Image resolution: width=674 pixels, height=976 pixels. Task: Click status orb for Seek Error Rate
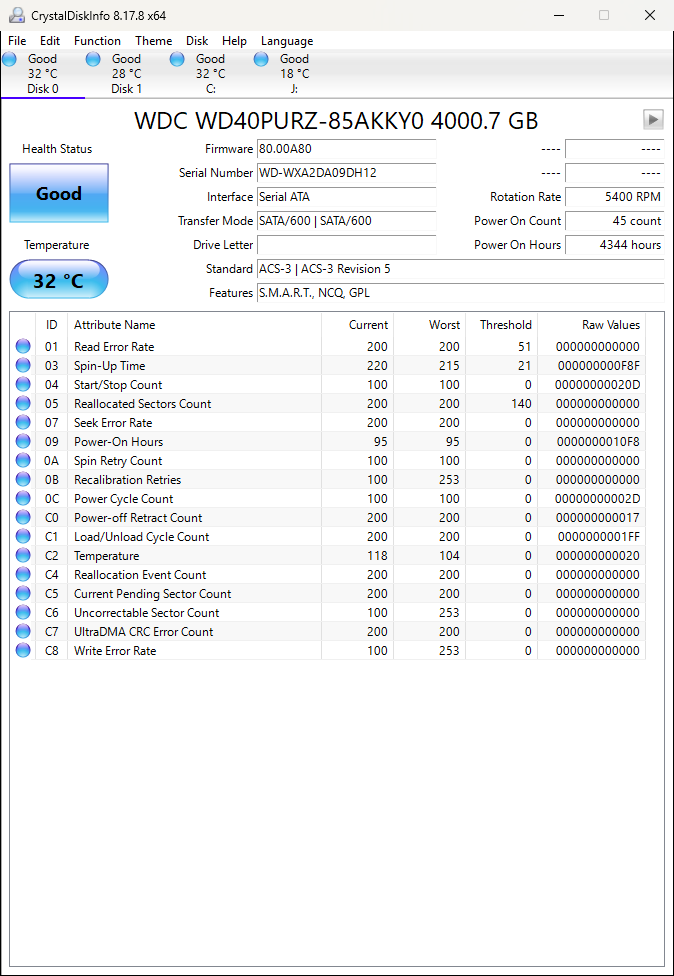click(23, 422)
